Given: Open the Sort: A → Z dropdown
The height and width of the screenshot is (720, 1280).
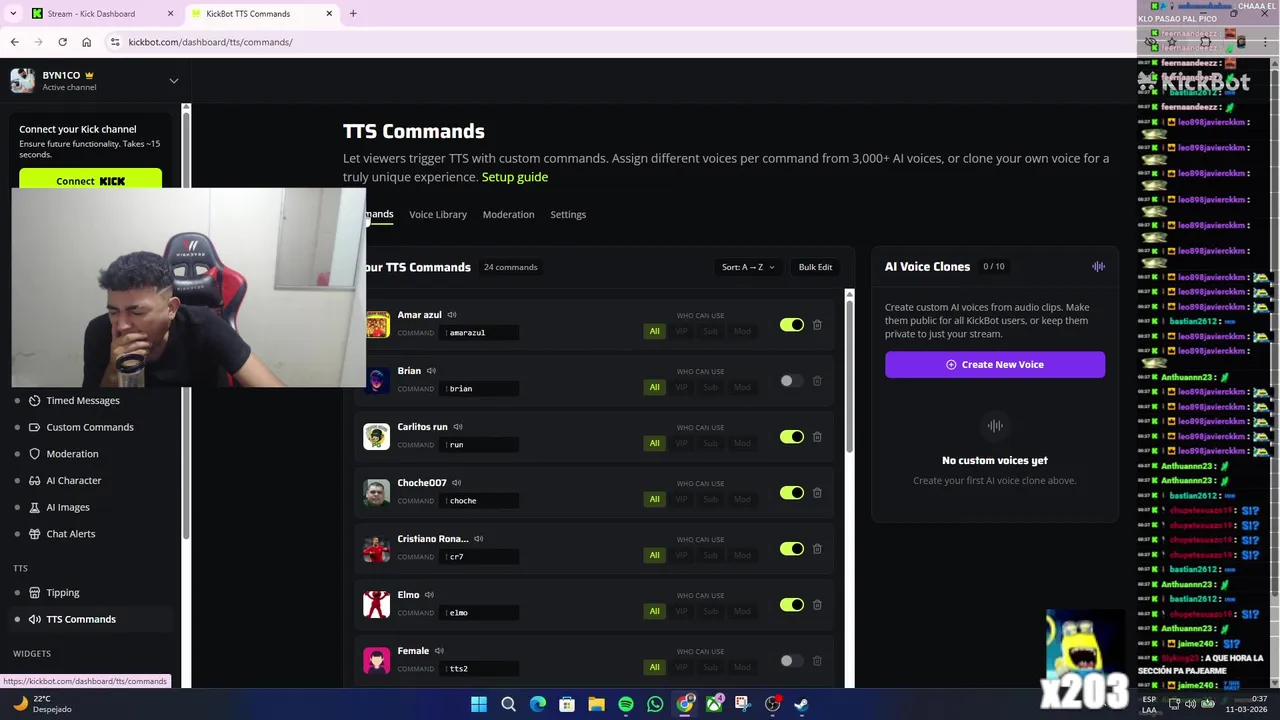Looking at the screenshot, I should 748,267.
